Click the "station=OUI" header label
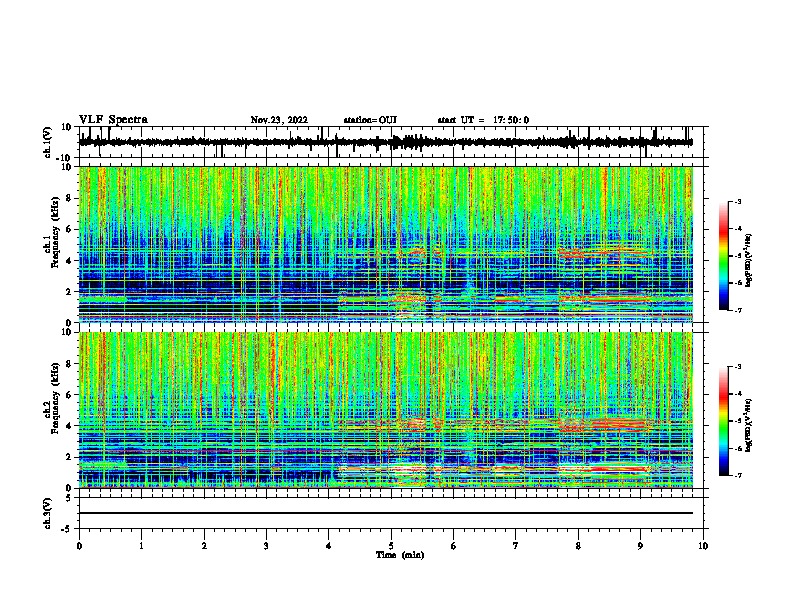This screenshot has width=792, height=612. tap(370, 120)
